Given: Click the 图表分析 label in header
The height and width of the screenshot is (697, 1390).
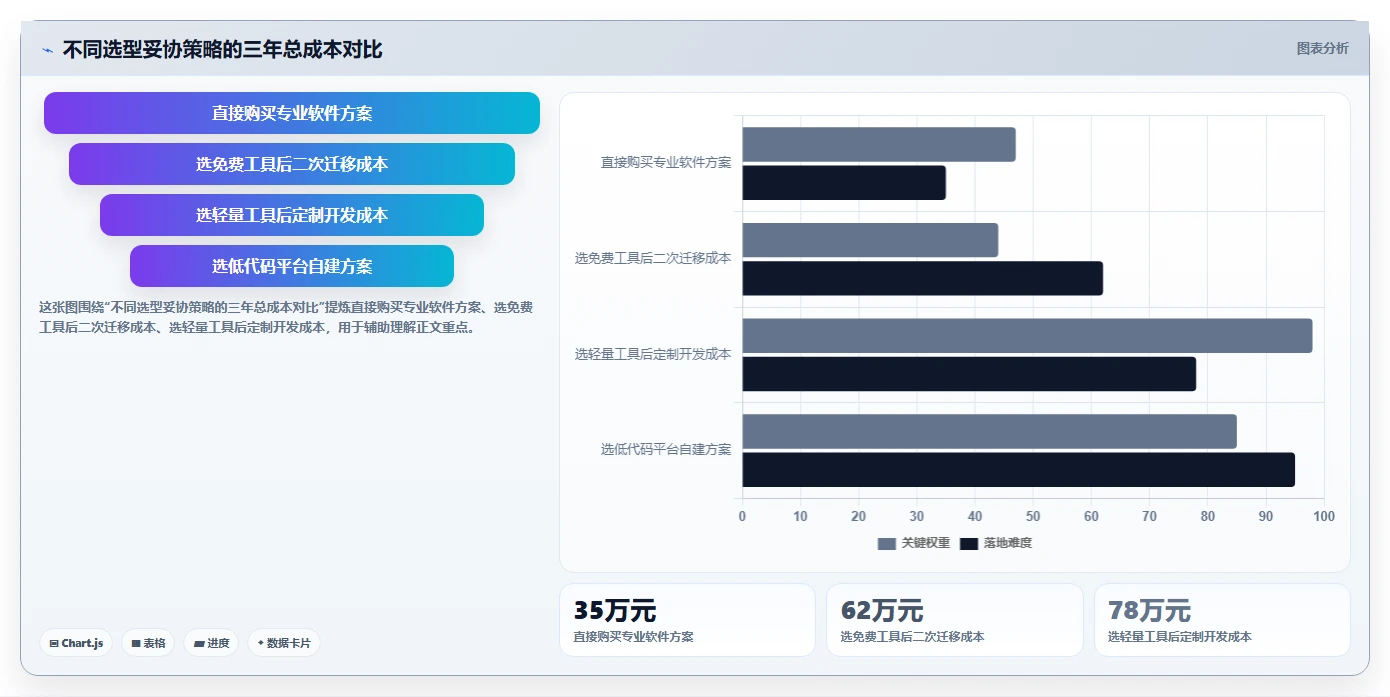Looking at the screenshot, I should (x=1322, y=48).
